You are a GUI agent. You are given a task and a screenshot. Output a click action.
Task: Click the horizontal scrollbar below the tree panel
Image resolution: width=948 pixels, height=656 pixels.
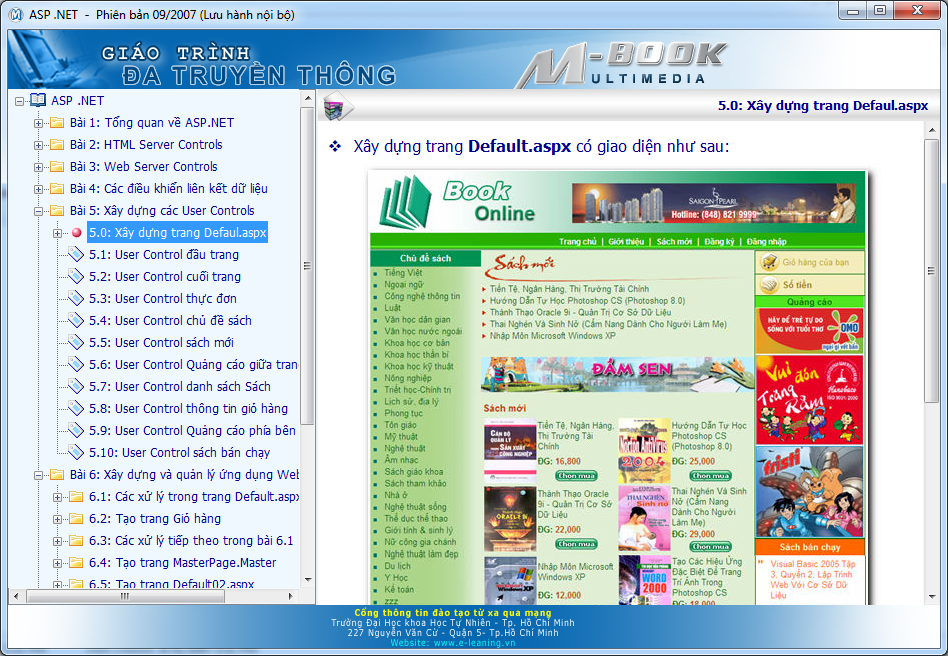tap(125, 595)
